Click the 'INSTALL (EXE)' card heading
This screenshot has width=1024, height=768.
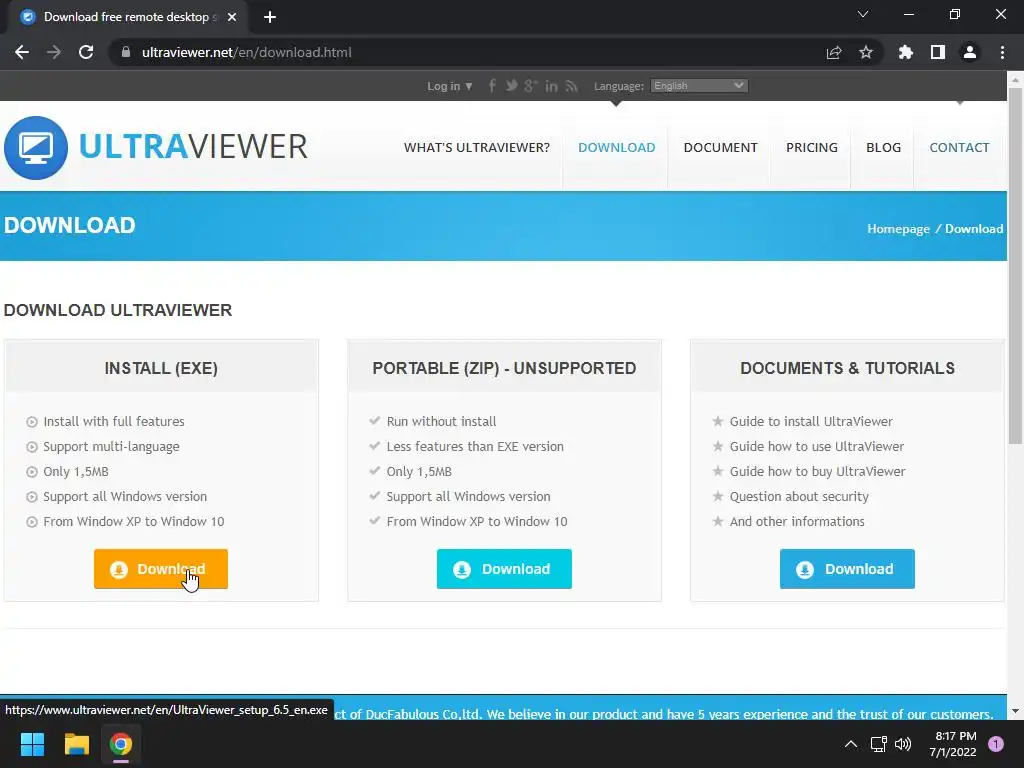click(161, 368)
